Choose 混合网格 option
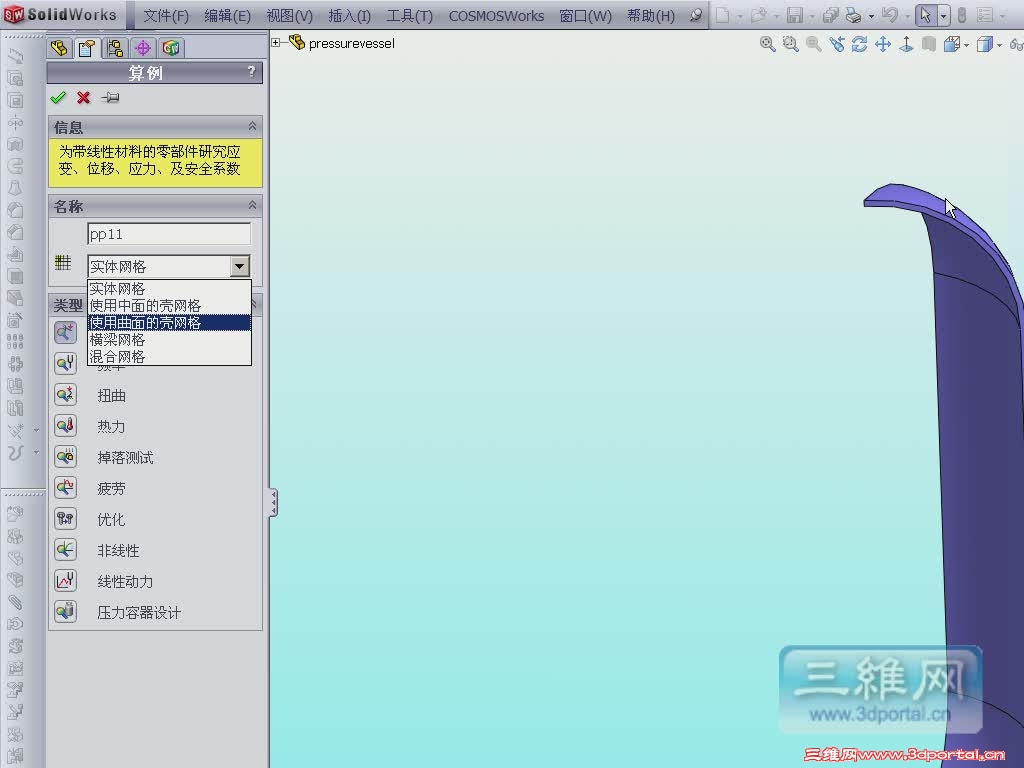The width and height of the screenshot is (1024, 768). click(x=169, y=357)
